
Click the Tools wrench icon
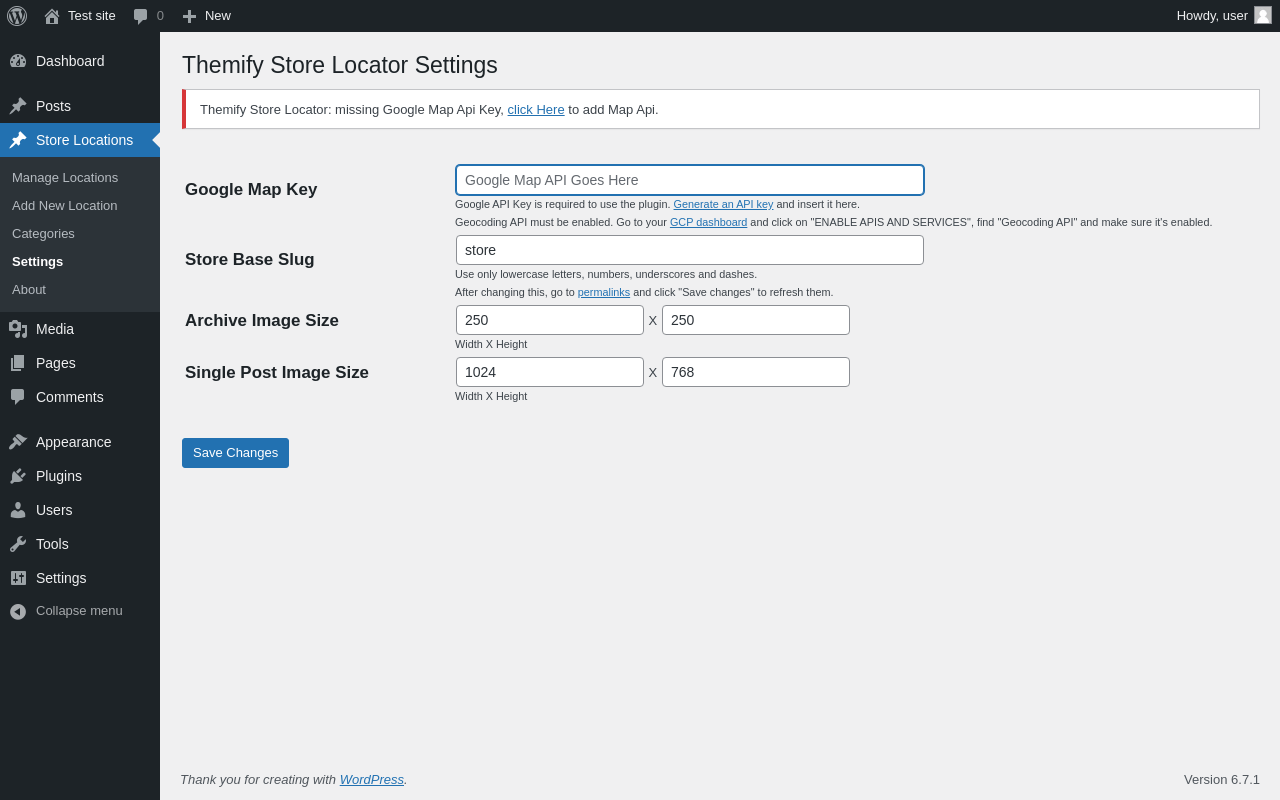[x=18, y=544]
